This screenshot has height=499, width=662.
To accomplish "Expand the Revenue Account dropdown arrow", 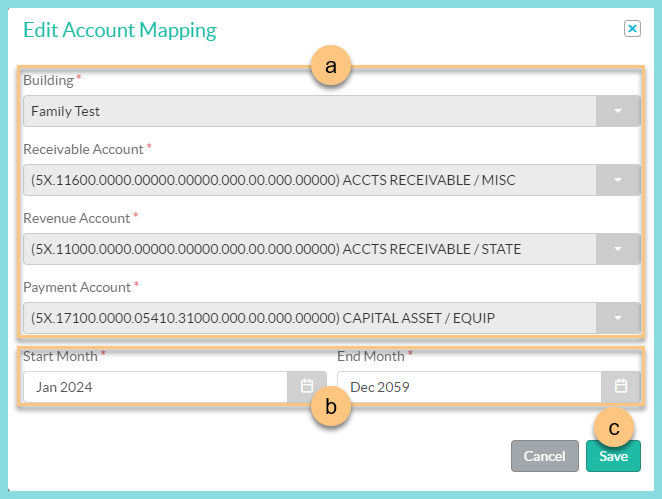I will click(618, 249).
